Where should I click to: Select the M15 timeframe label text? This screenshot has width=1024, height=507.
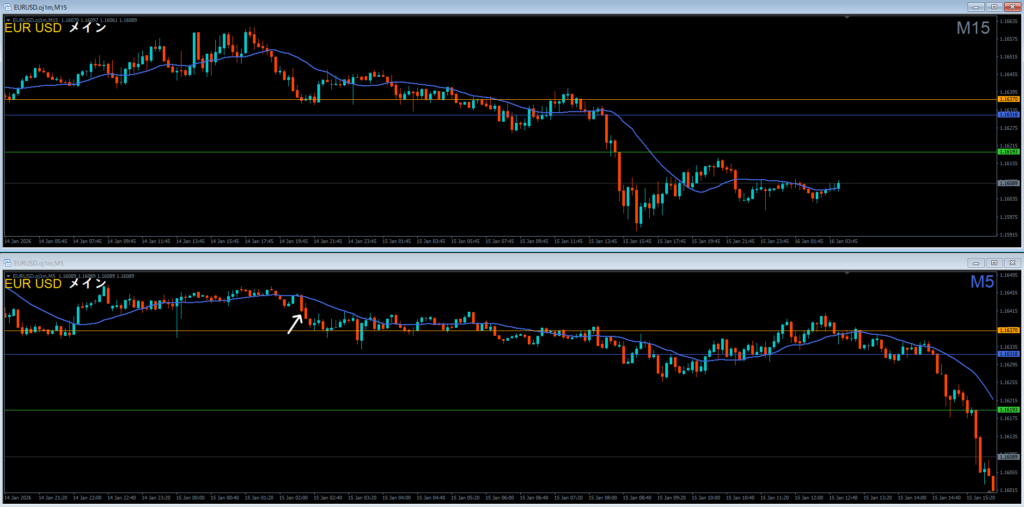[972, 29]
